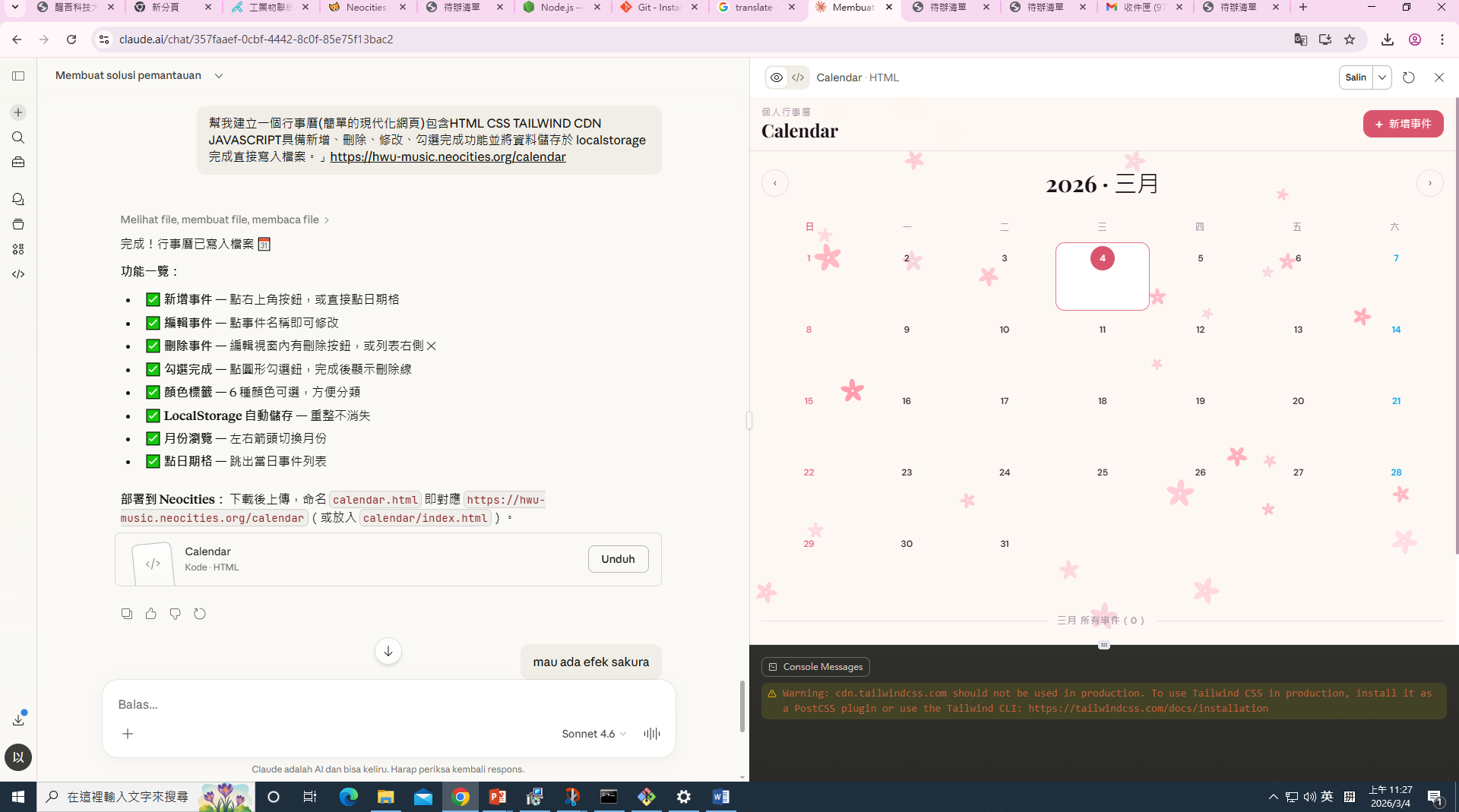This screenshot has height=812, width=1459.
Task: Give the response a thumbs up
Action: pos(151,614)
